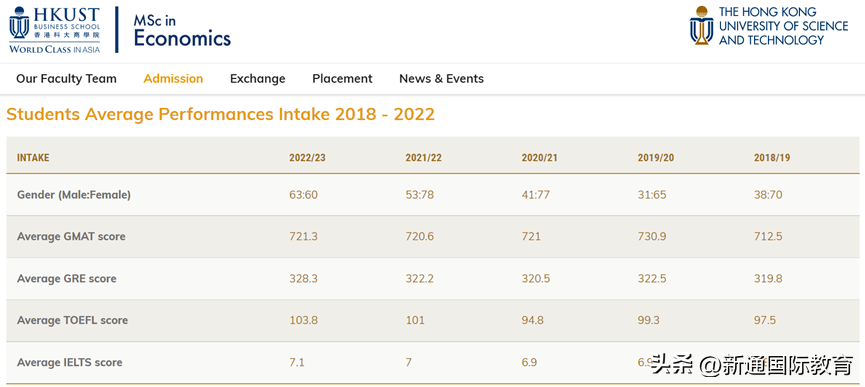The width and height of the screenshot is (865, 387).
Task: Click the 328.3 GRE score cell
Action: (303, 278)
